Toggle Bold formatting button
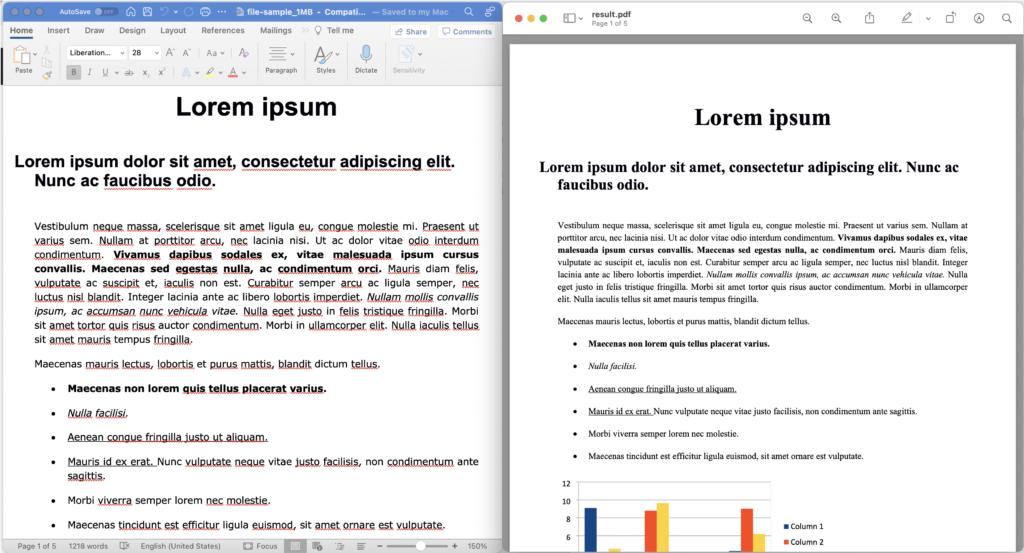This screenshot has width=1024, height=553. coord(74,72)
